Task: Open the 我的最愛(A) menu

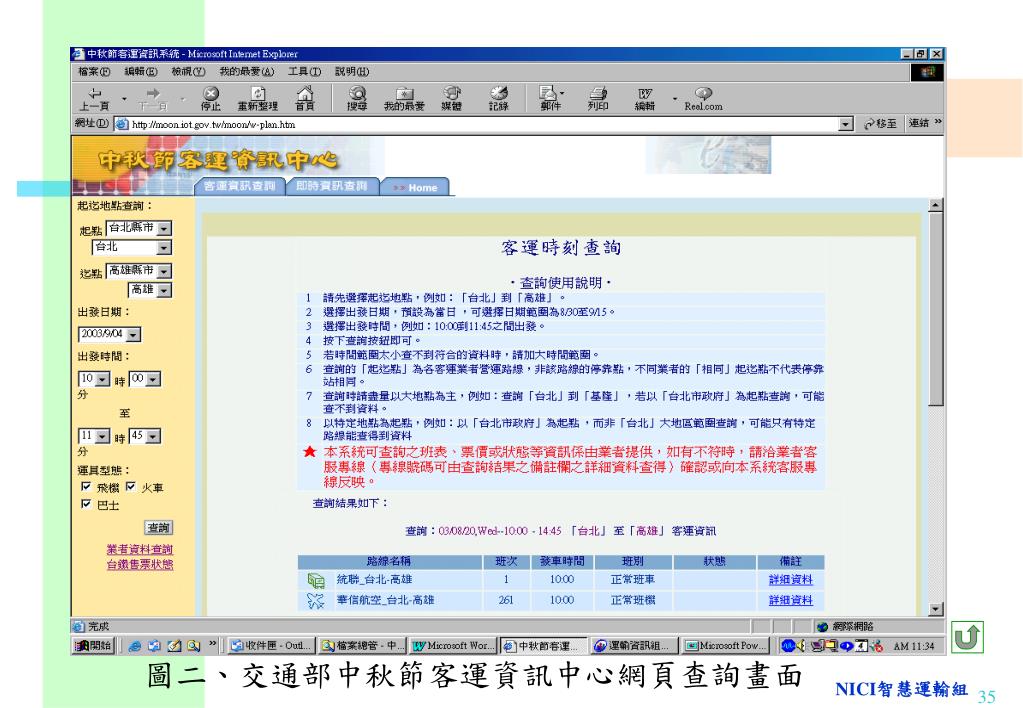Action: tap(247, 72)
